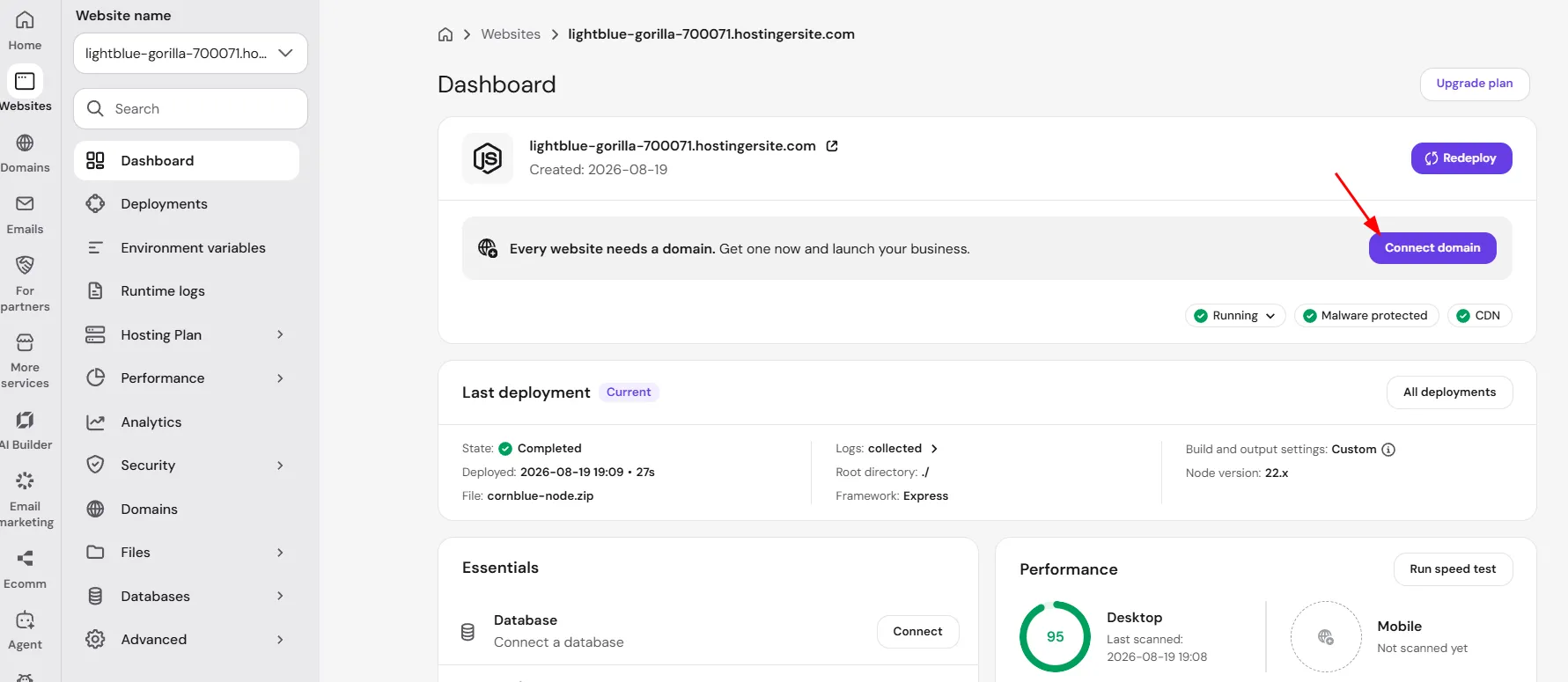Focus the sidebar Search field
The height and width of the screenshot is (682, 1568).
(x=190, y=109)
